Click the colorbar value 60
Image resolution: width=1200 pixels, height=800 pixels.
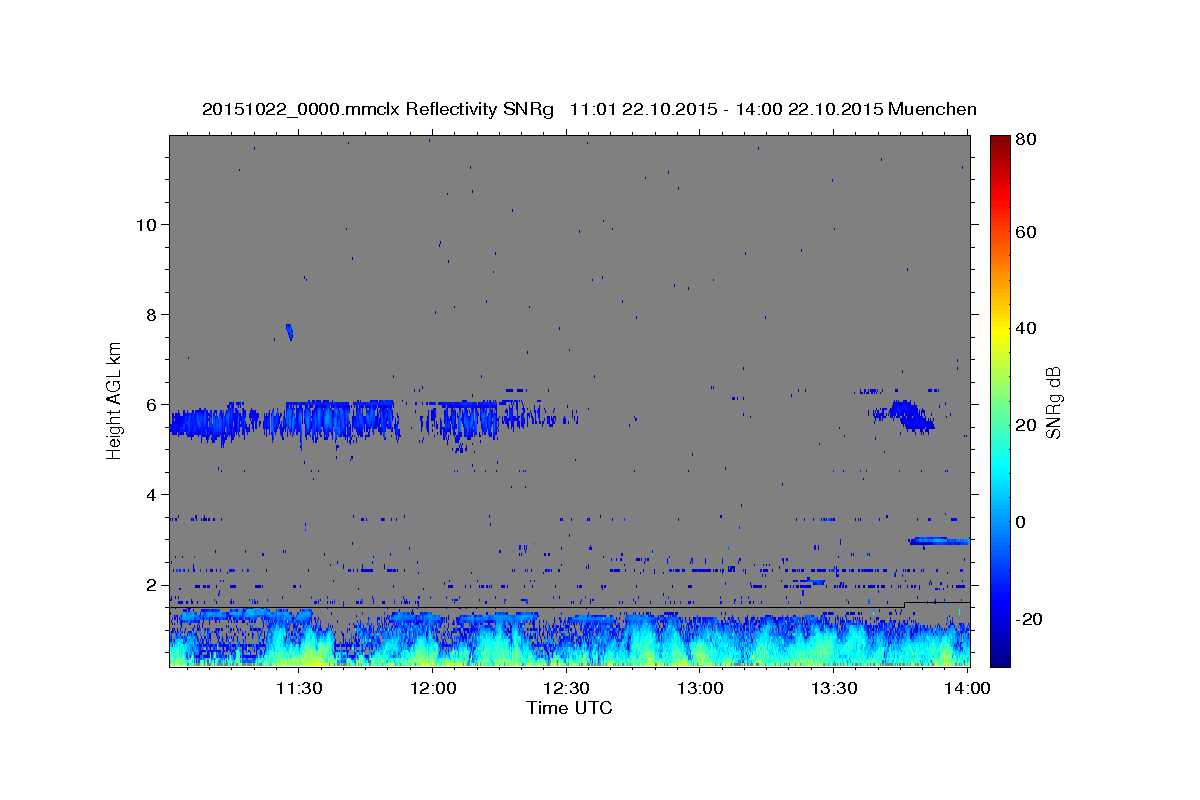1028,232
